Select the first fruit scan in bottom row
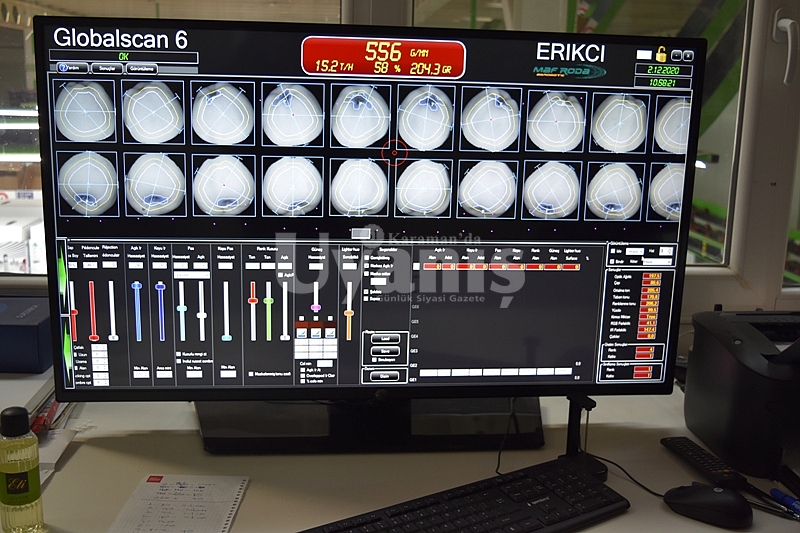This screenshot has height=533, width=800. coord(88,184)
